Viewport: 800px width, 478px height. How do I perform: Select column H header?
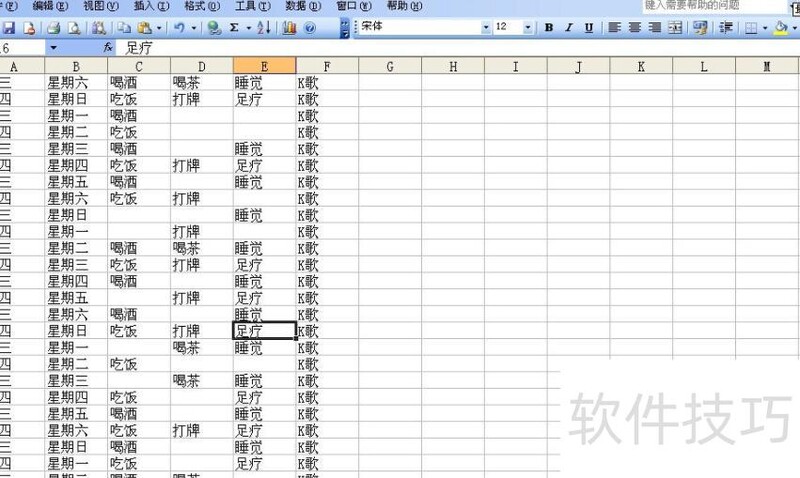(453, 66)
